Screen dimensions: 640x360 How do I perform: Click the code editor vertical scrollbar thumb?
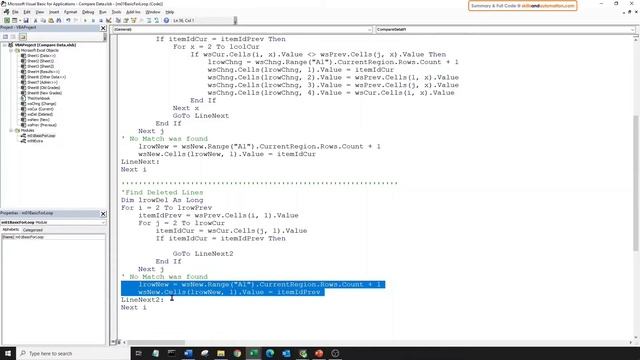636,184
